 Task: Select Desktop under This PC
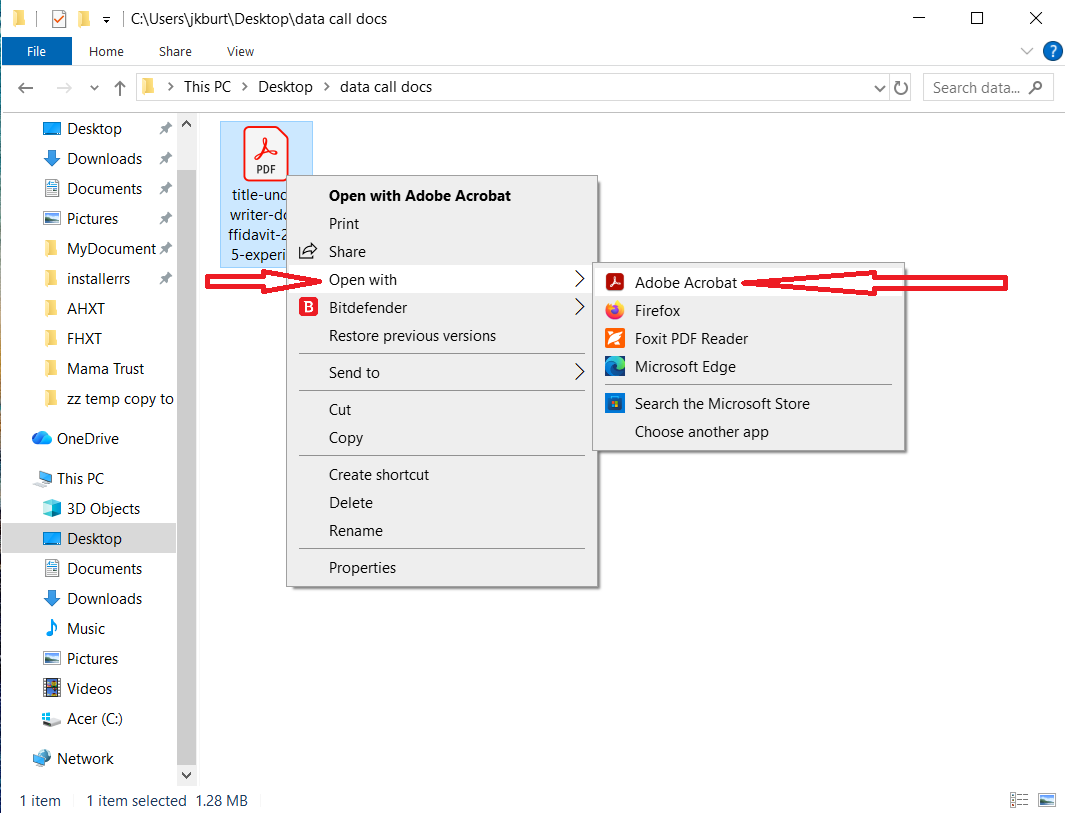(x=94, y=539)
